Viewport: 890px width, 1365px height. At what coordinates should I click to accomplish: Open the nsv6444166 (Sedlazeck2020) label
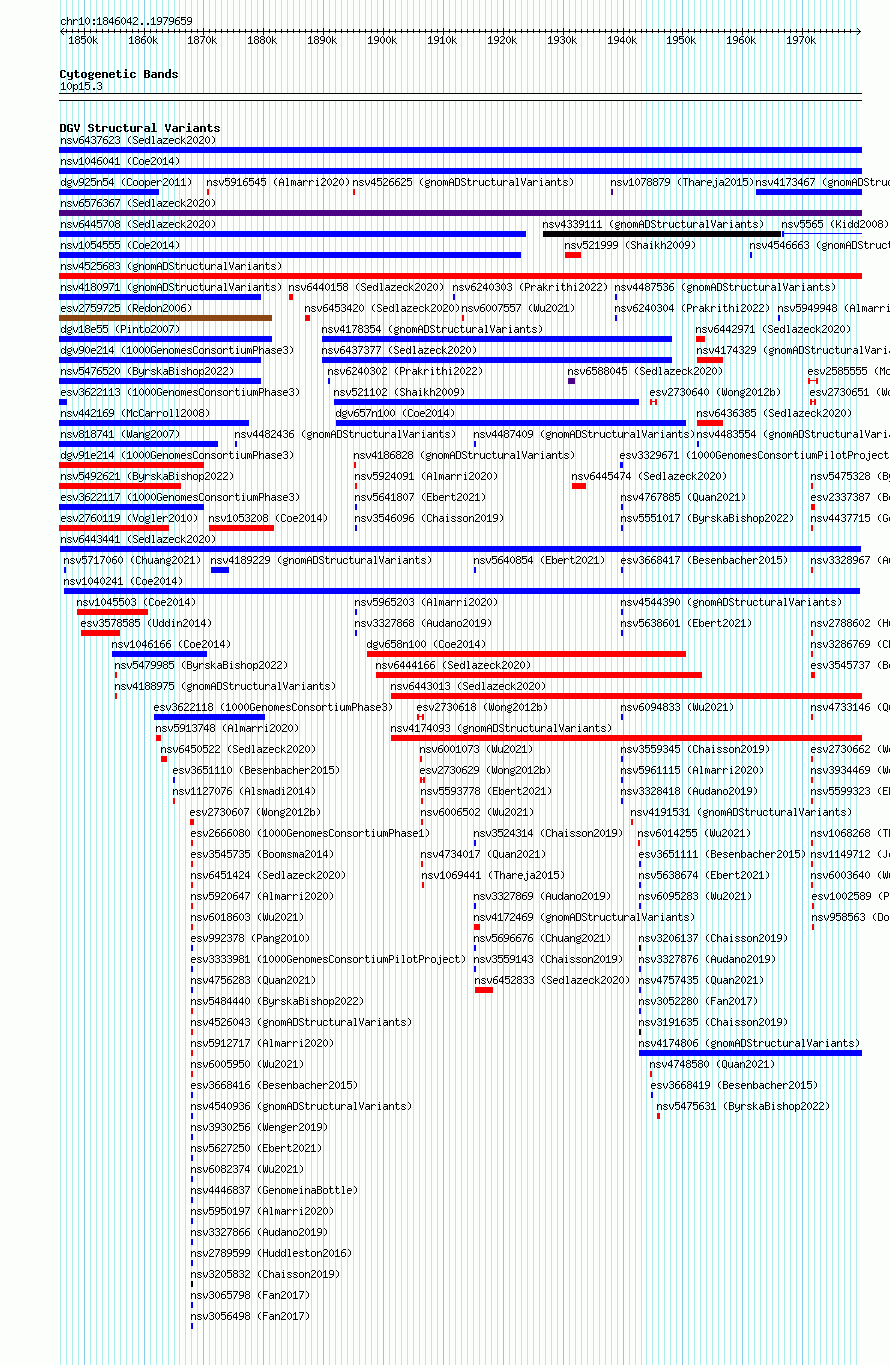[x=453, y=665]
